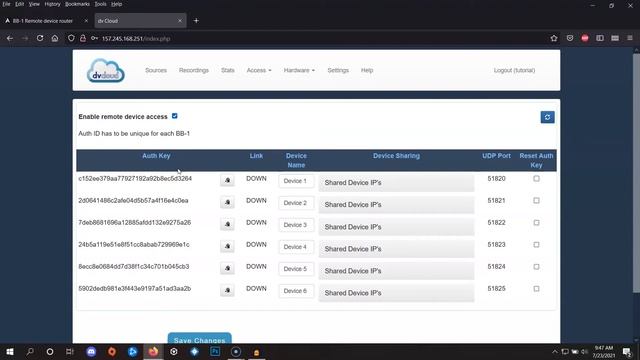Screen dimensions: 640x360
Task: Copy auth key for Device 1
Action: [227, 180]
